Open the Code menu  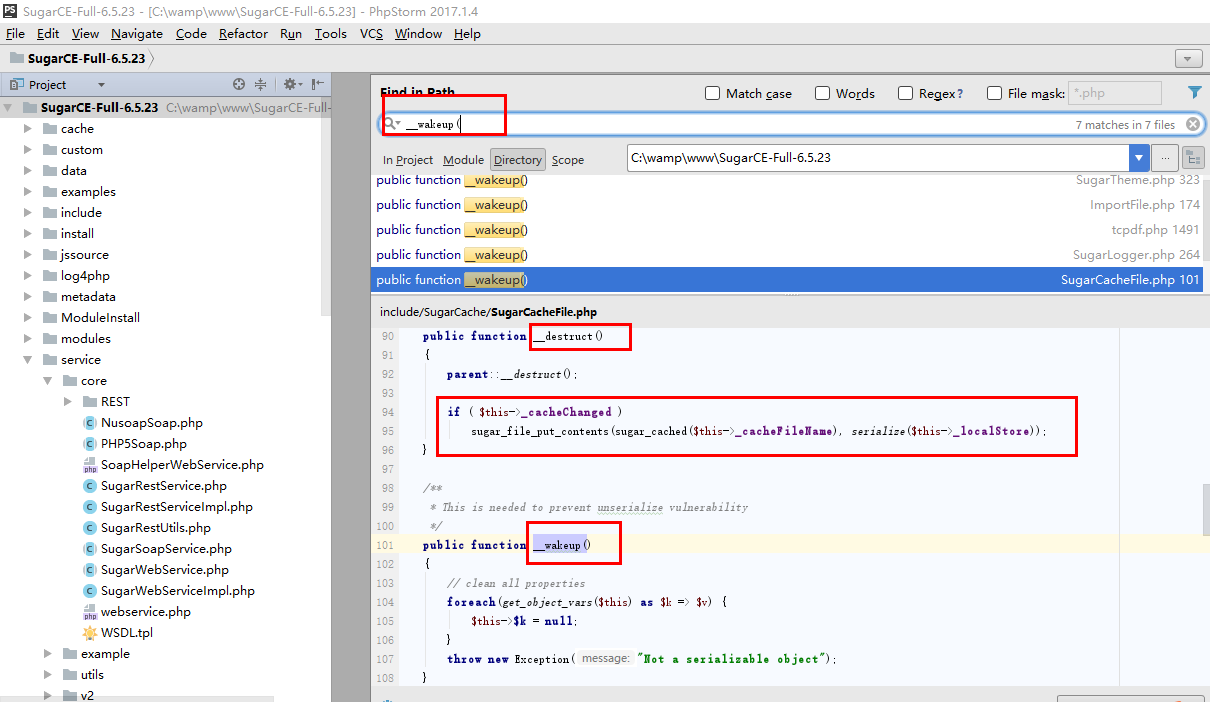(191, 34)
